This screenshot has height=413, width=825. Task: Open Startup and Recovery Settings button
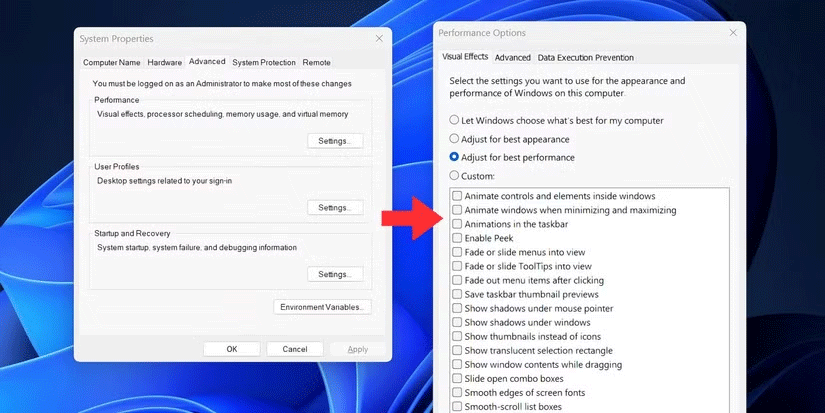(335, 274)
